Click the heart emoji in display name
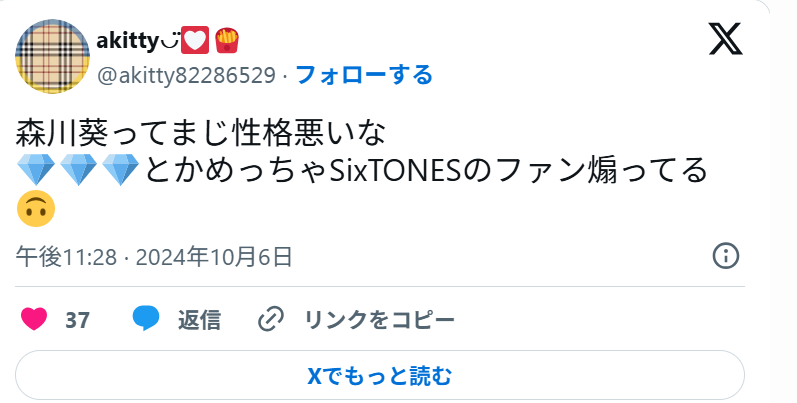Viewport: 797px width, 403px height. [195, 40]
